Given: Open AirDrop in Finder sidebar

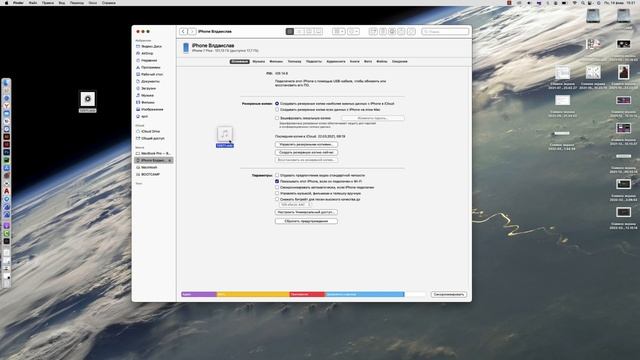Looking at the screenshot, I should (147, 53).
